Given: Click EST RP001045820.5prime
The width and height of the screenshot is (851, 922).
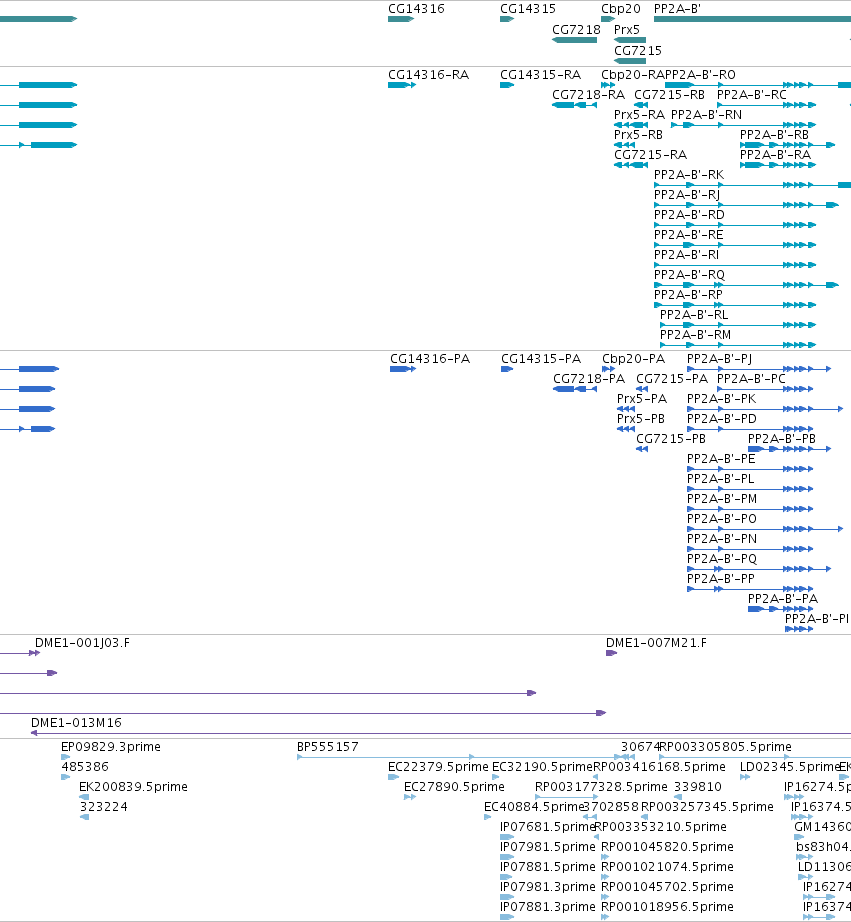Looking at the screenshot, I should click(x=667, y=847).
